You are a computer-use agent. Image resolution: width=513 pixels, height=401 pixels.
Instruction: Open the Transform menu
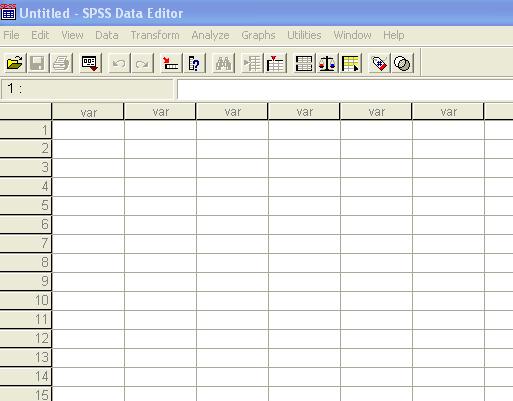point(155,35)
